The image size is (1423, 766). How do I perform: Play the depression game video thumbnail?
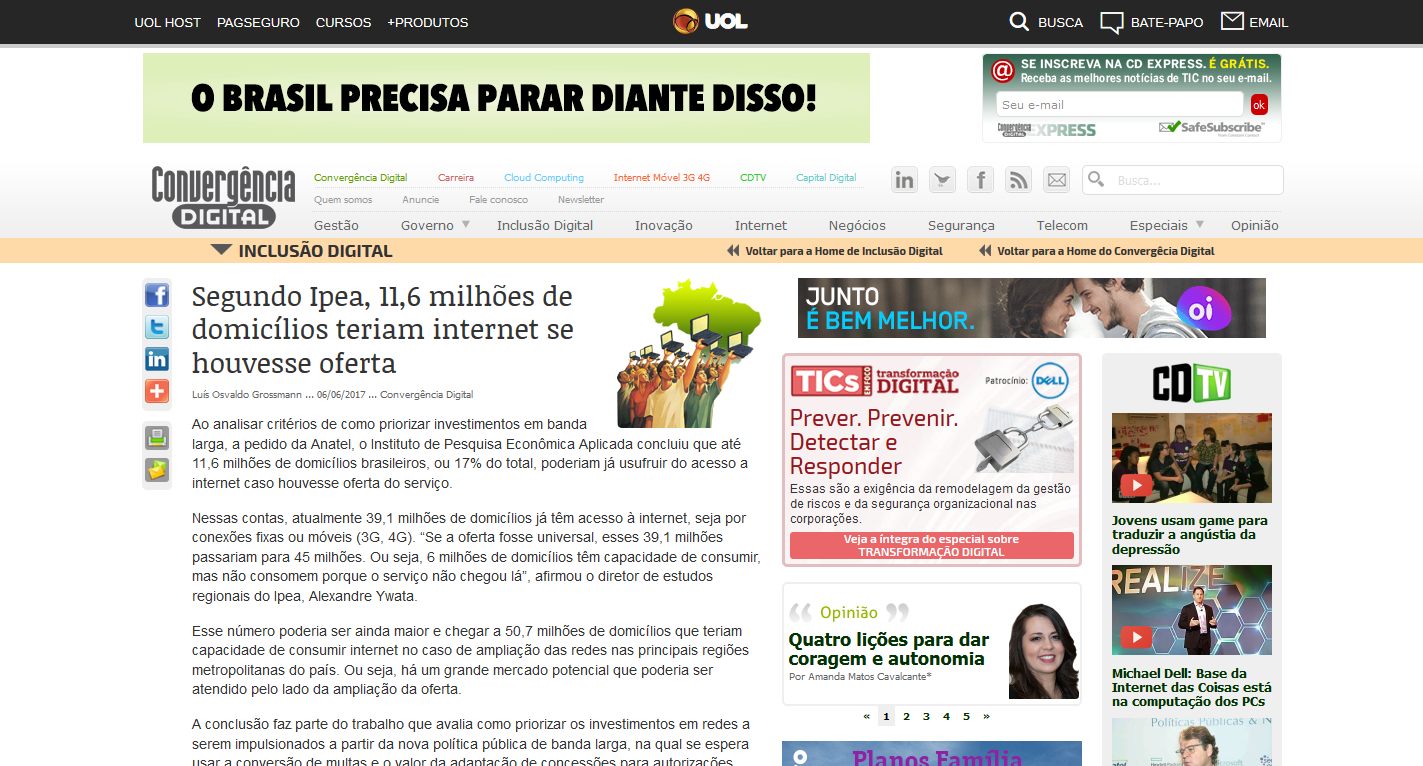click(1192, 458)
